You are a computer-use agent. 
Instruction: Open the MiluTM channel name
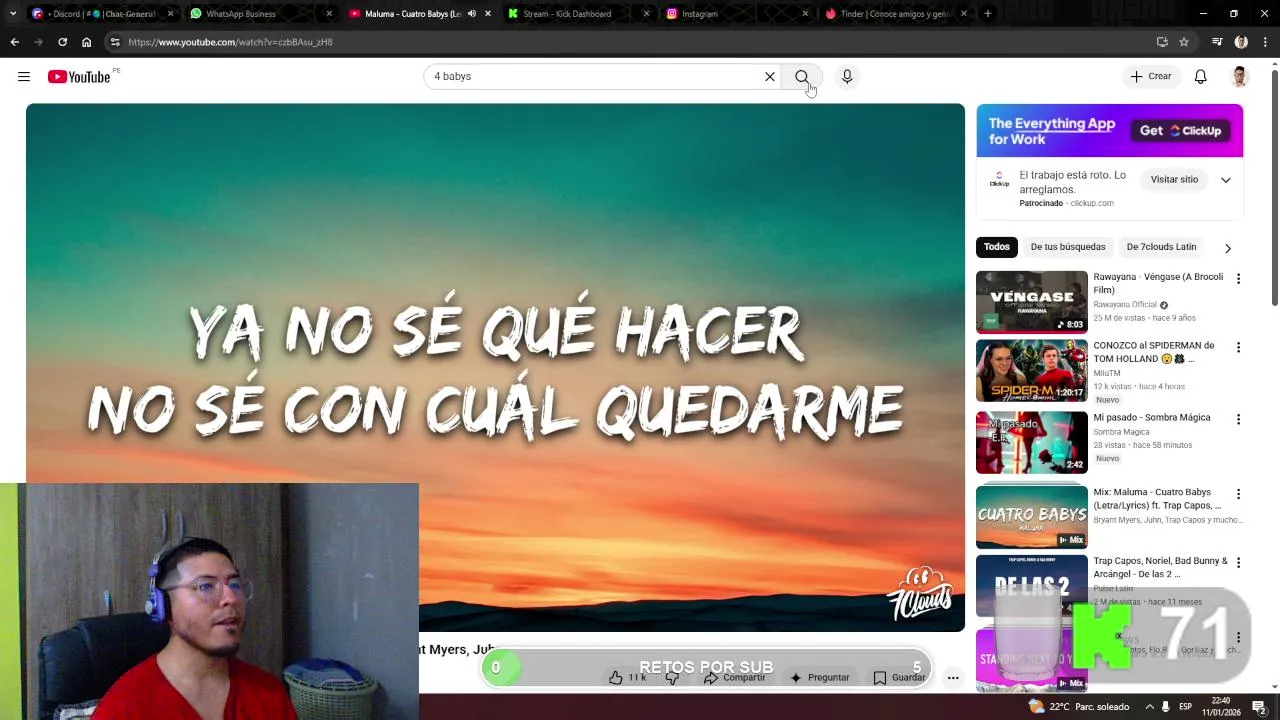(x=1107, y=373)
